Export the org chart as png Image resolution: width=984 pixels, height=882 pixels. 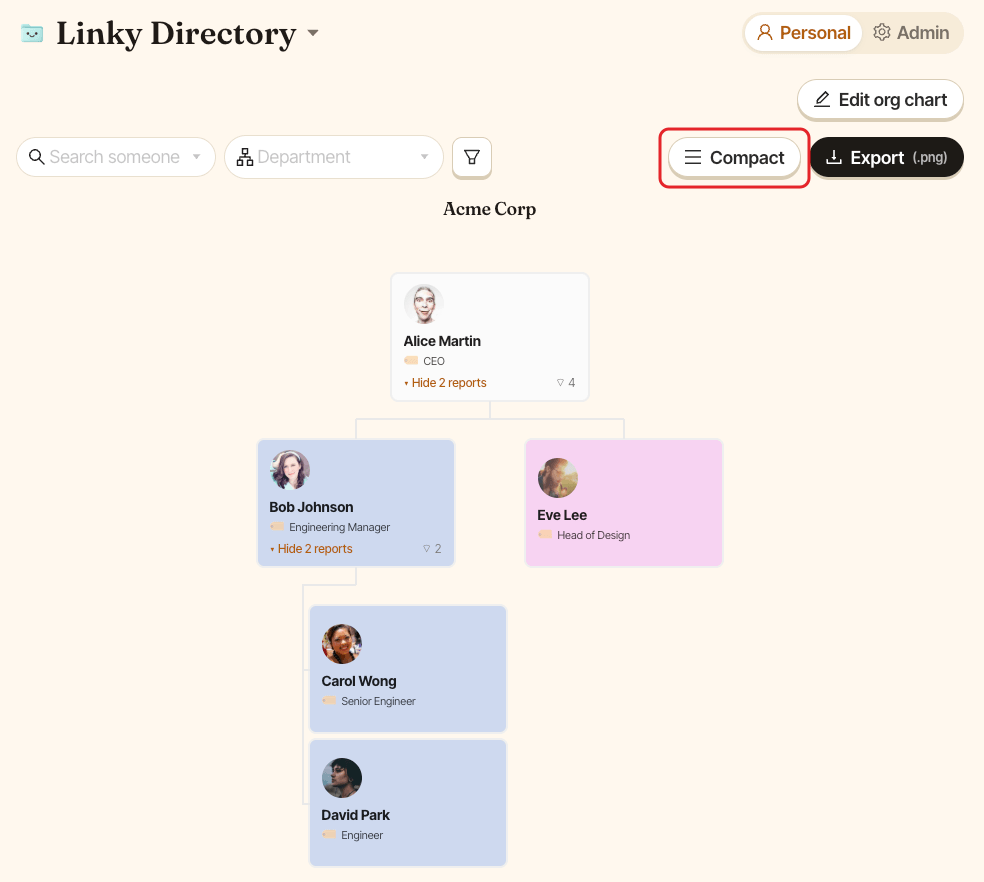[x=887, y=158]
